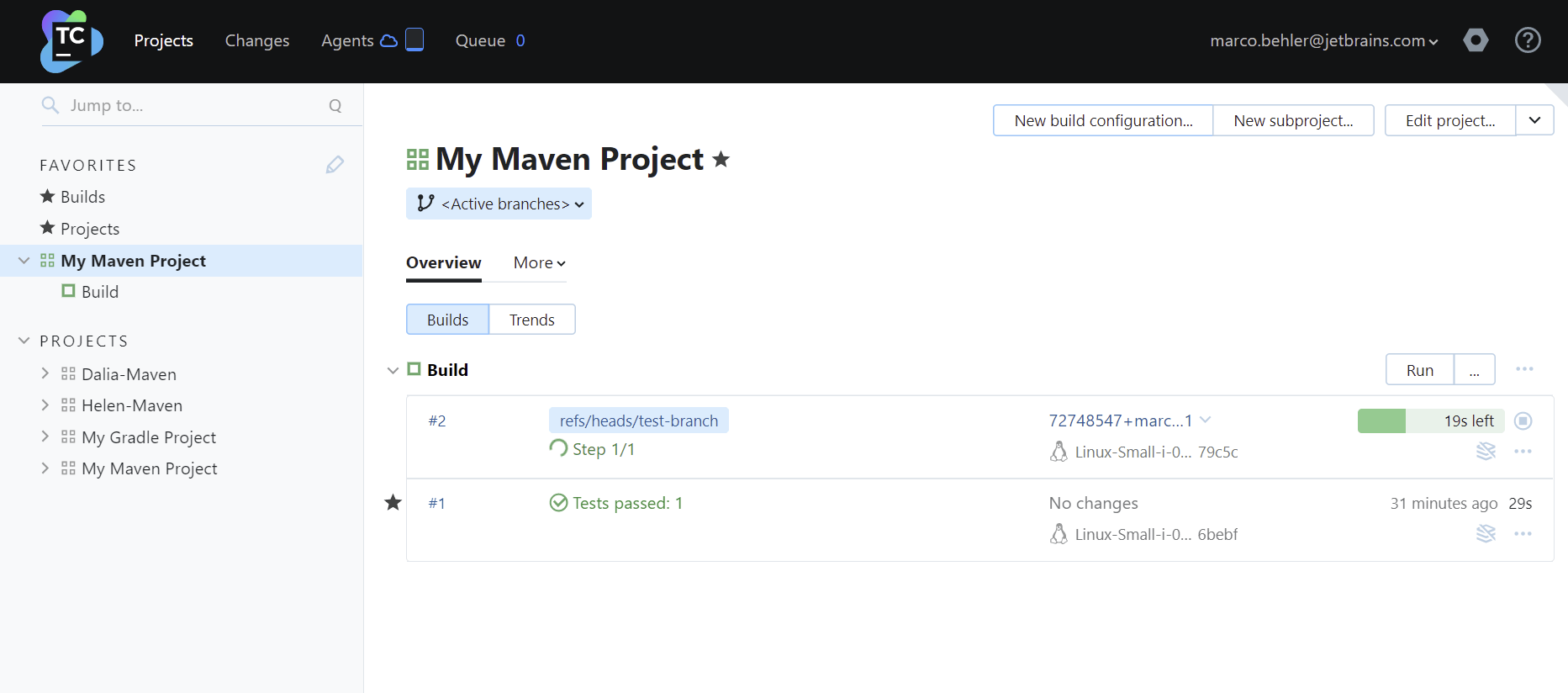
Task: Click the New build configuration button
Action: pyautogui.click(x=1102, y=120)
